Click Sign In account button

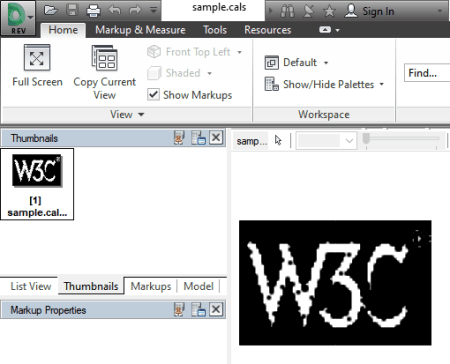tap(369, 11)
